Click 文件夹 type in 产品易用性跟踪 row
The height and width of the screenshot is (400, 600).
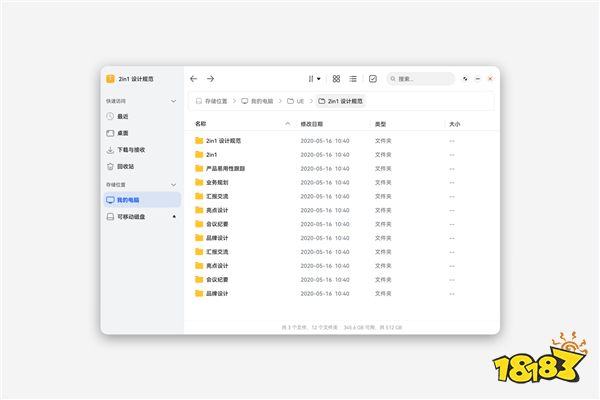click(383, 169)
